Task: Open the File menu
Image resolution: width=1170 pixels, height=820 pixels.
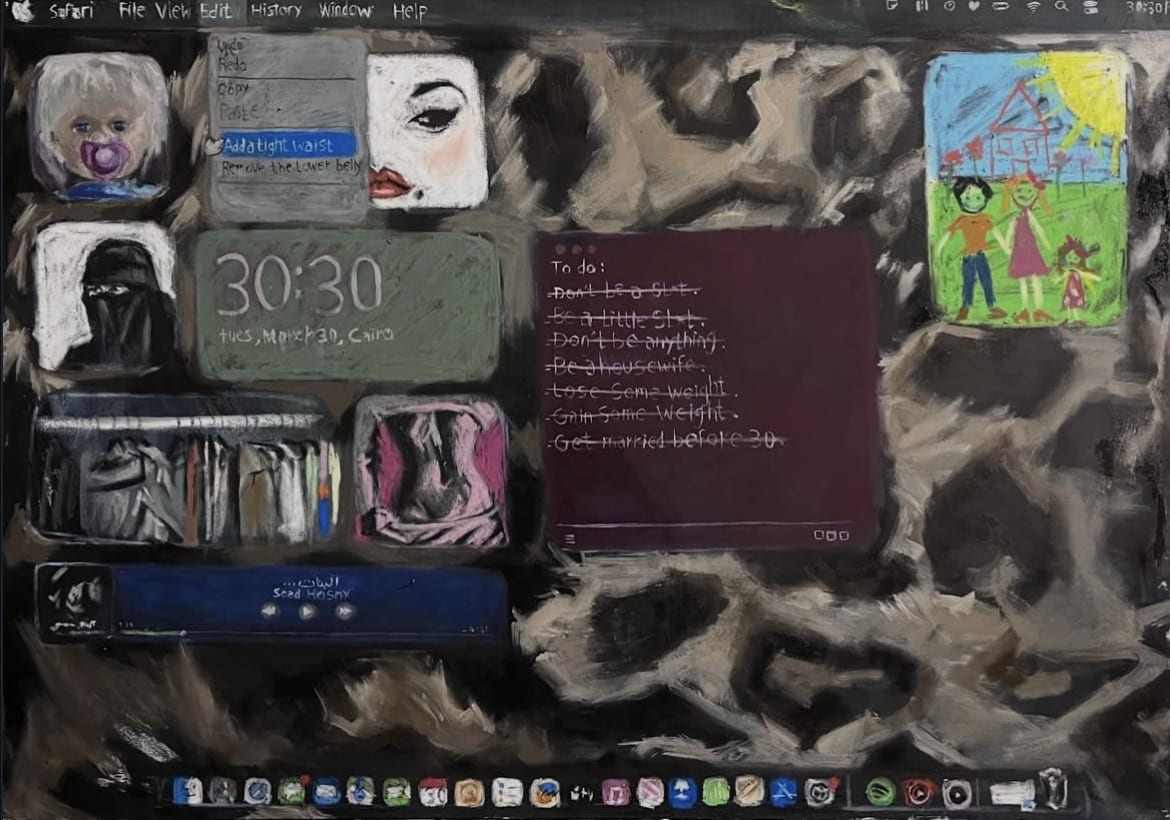Action: 131,10
